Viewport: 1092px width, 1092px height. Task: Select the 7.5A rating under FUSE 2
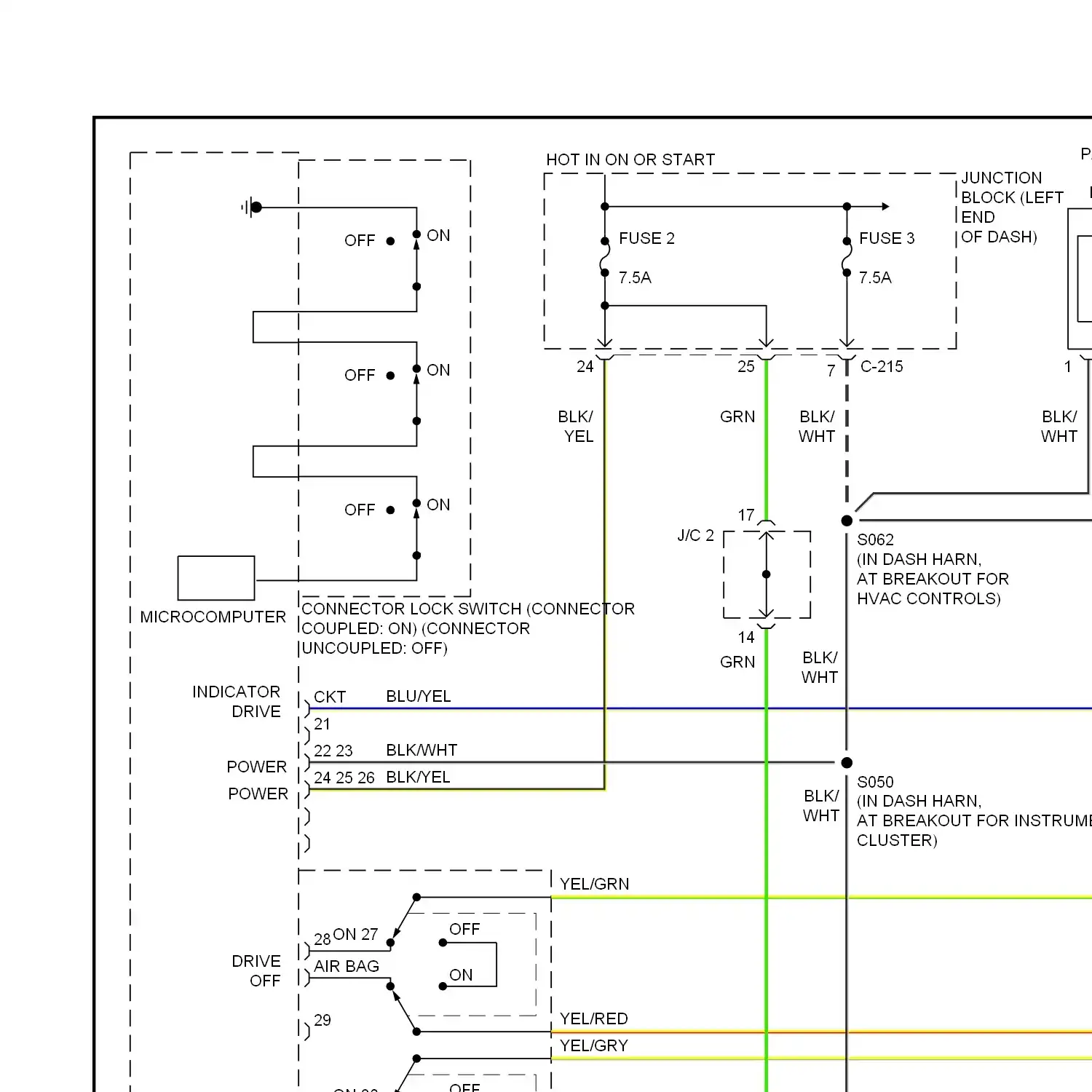click(x=635, y=277)
